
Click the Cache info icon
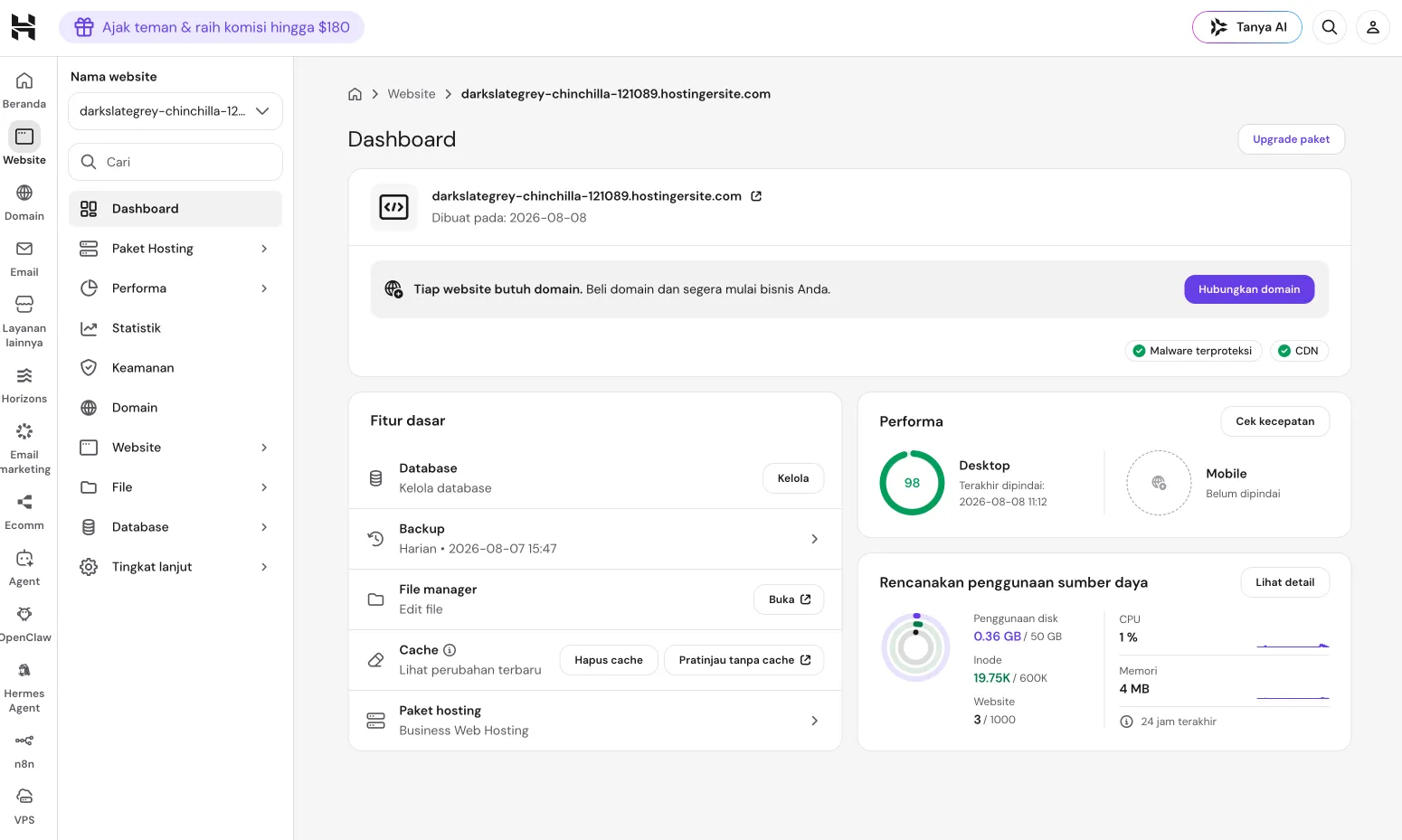point(450,650)
